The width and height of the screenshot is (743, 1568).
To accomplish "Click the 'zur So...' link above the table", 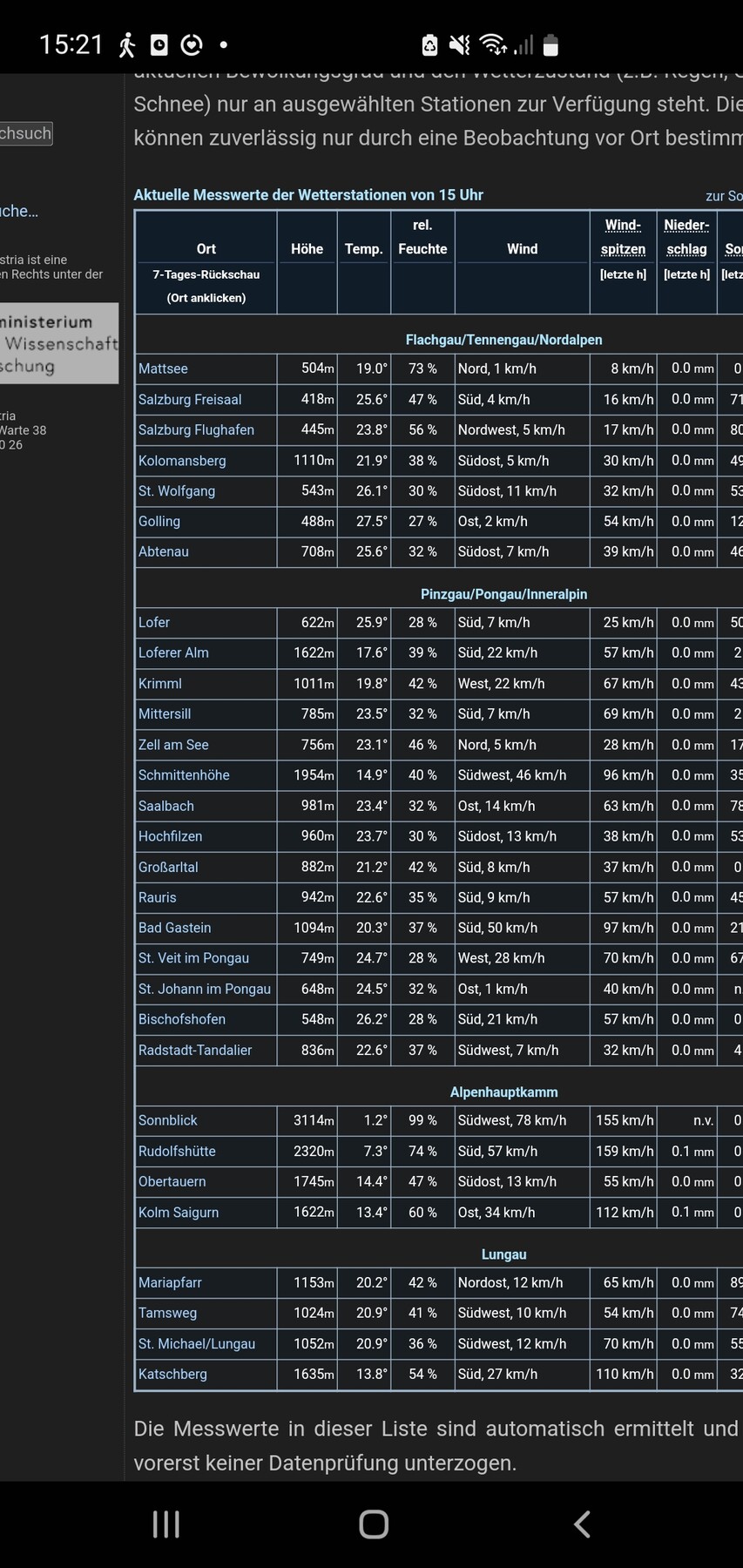I will pyautogui.click(x=723, y=196).
